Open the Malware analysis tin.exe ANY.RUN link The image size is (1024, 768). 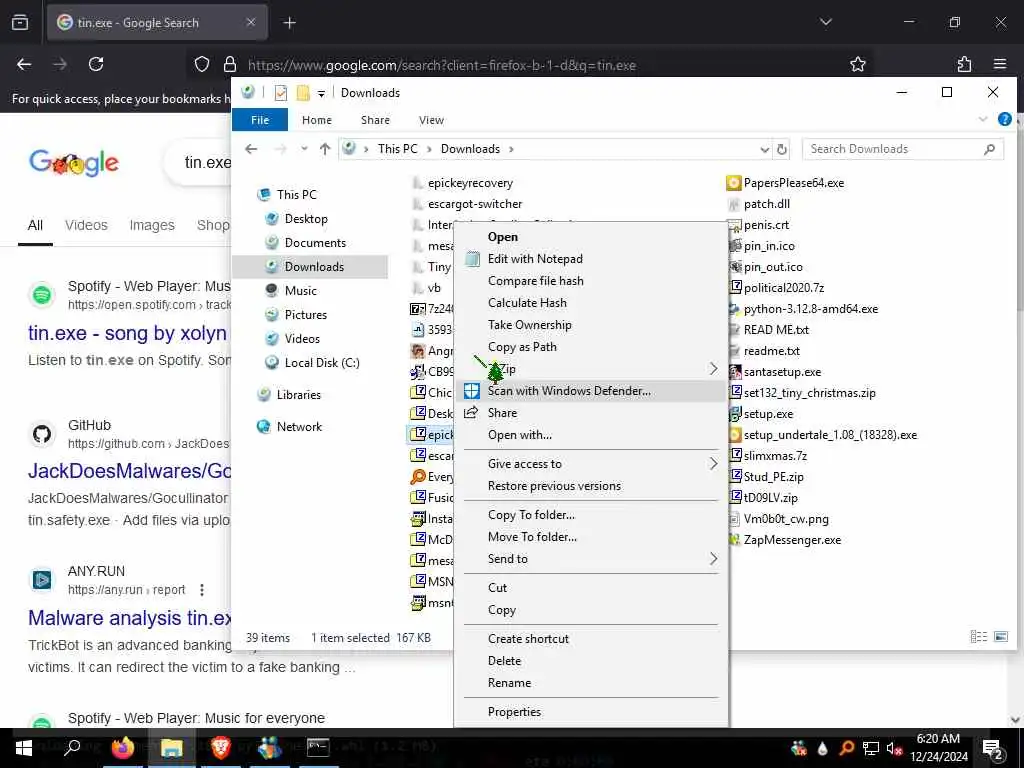(129, 618)
